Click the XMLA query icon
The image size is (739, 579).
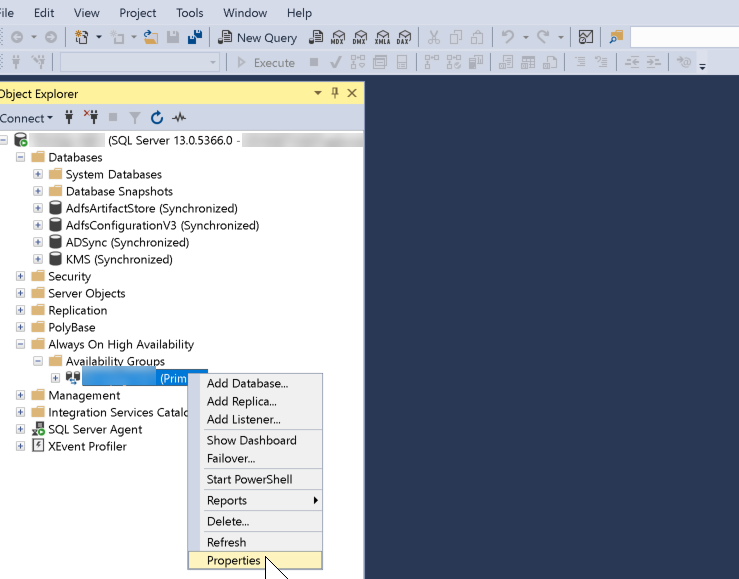(x=382, y=37)
